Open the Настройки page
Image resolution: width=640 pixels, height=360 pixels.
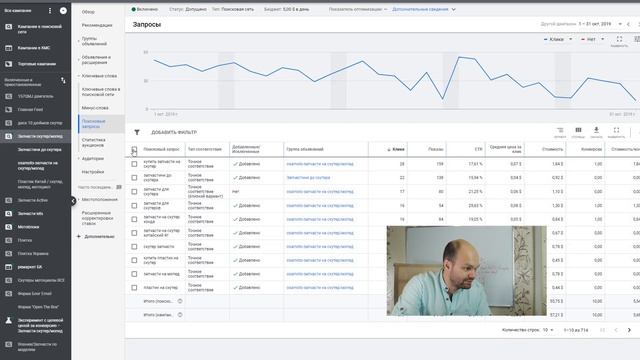[93, 172]
